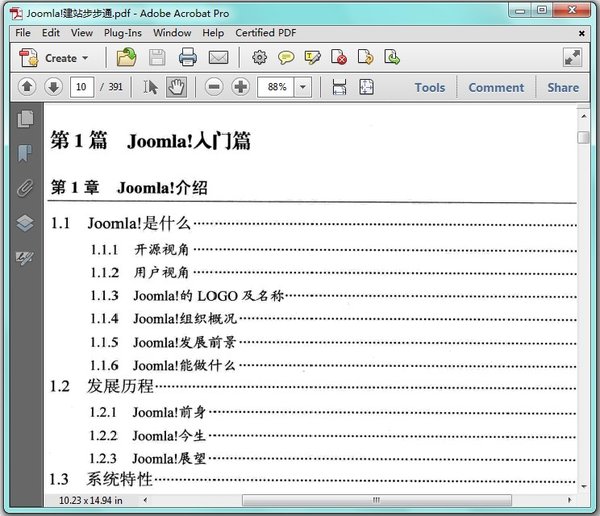600x516 pixels.
Task: Click page size label 10.23 x 14.94 in
Action: click(91, 500)
